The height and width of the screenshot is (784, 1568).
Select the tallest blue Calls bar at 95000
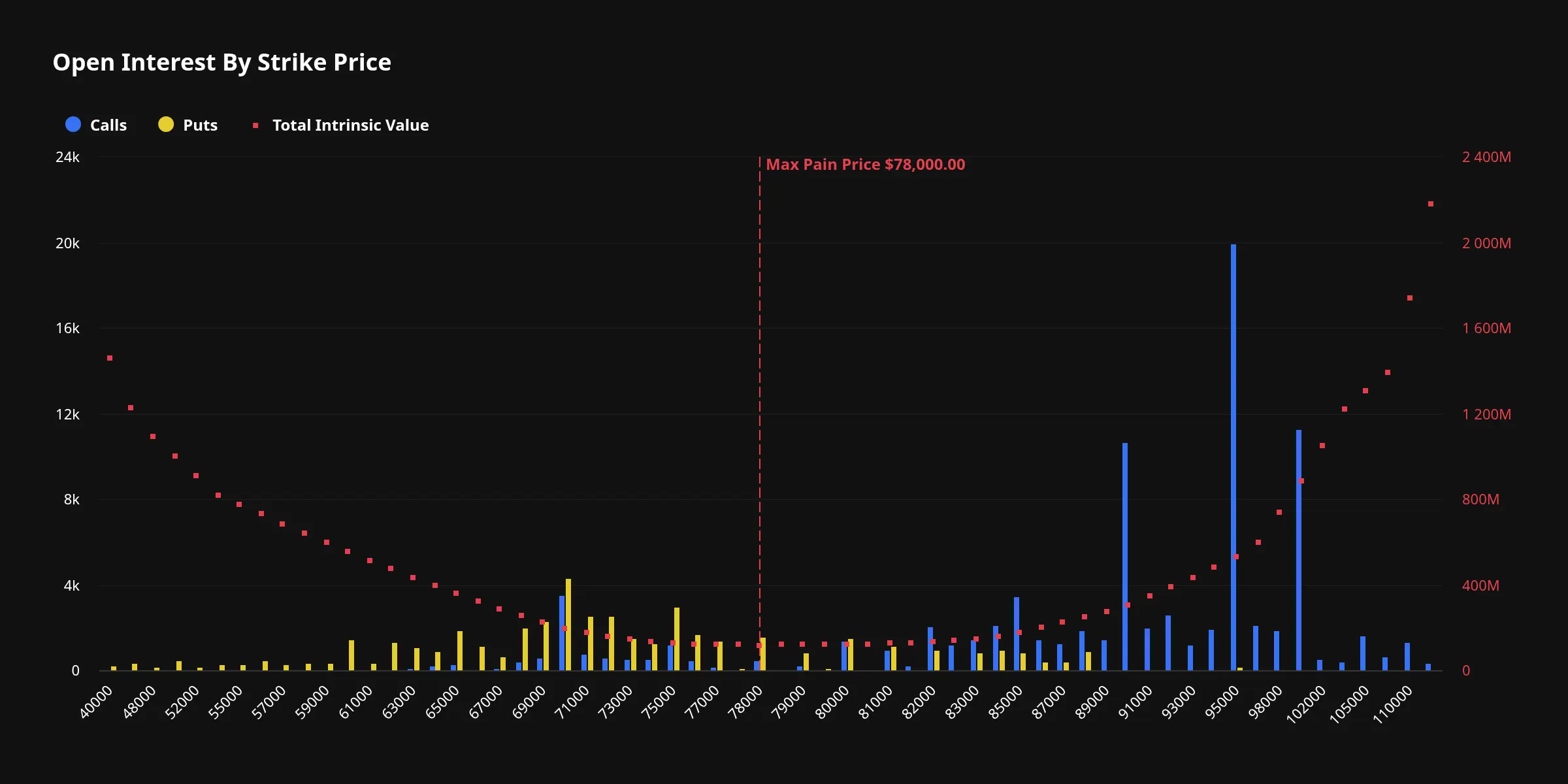[1233, 457]
